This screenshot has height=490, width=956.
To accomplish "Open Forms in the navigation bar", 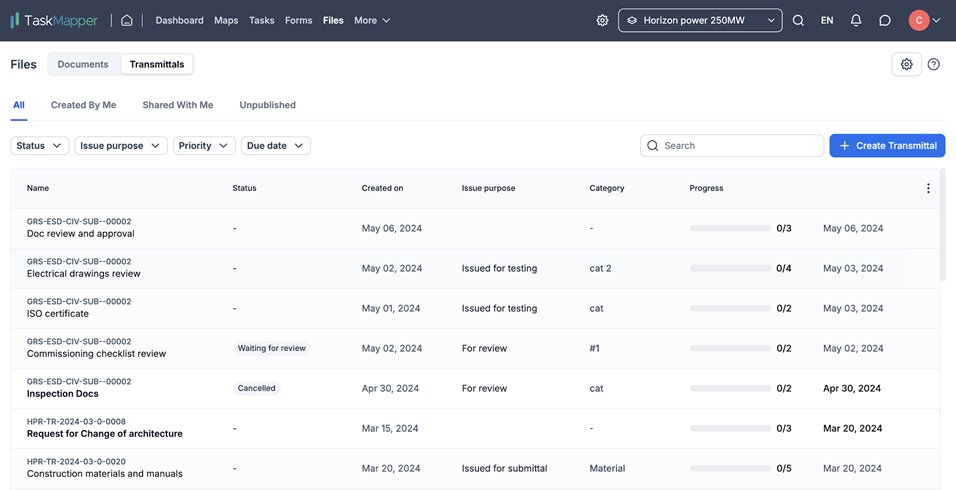I will tap(299, 20).
